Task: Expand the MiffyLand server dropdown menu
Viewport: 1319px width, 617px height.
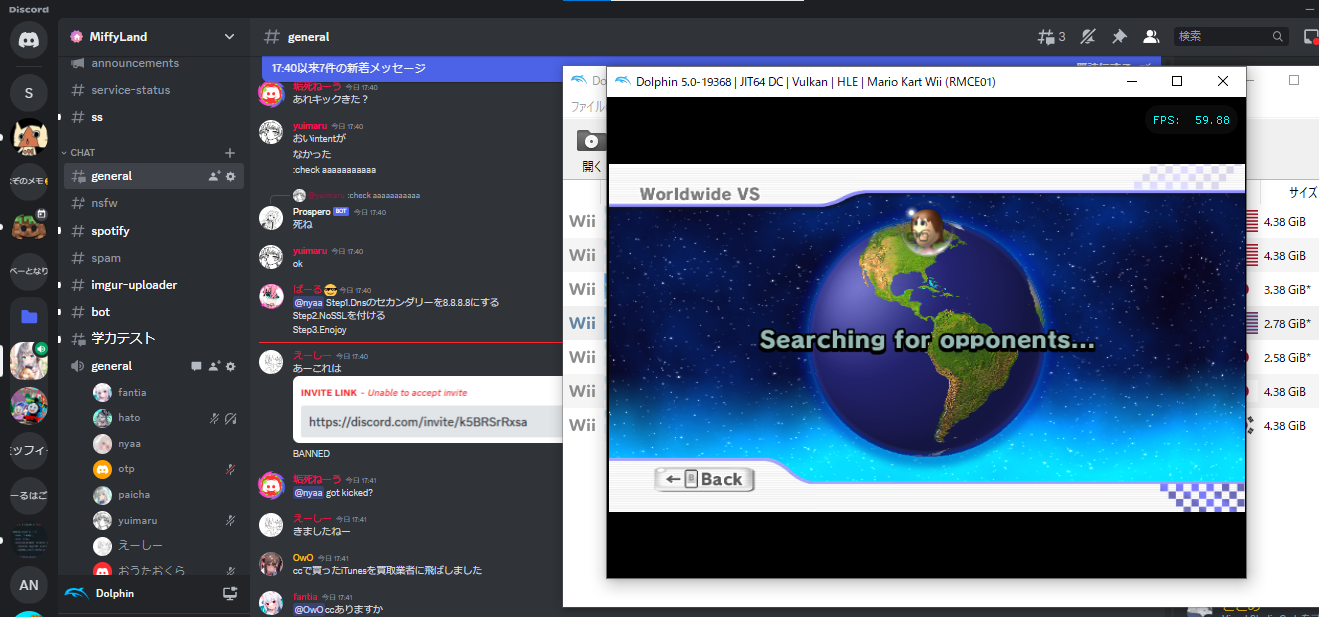Action: pyautogui.click(x=229, y=36)
